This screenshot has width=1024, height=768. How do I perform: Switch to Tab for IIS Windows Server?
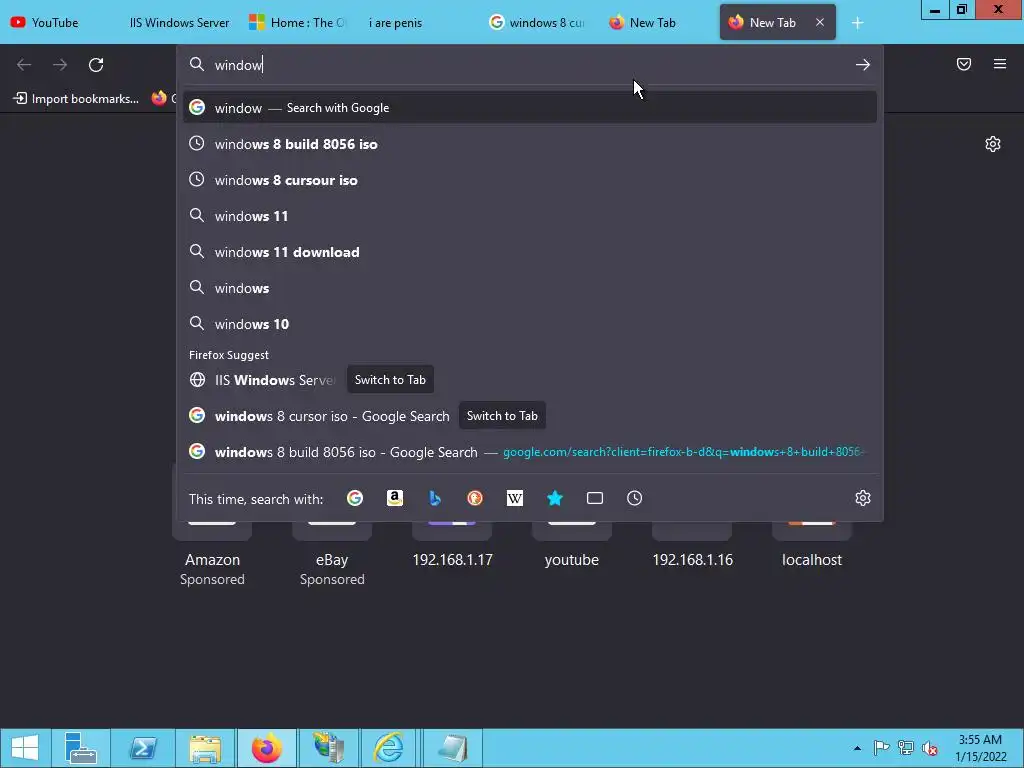tap(390, 379)
